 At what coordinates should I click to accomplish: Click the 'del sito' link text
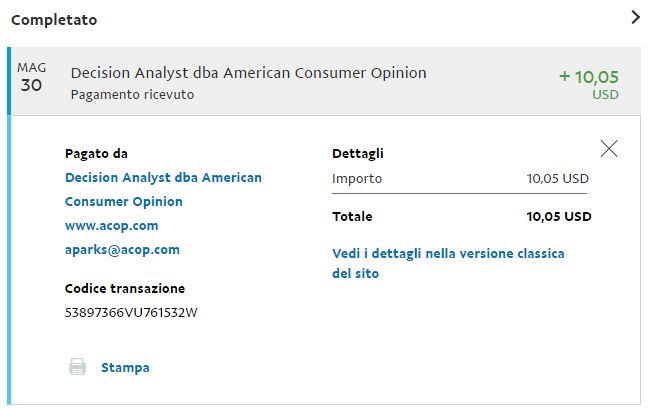356,273
